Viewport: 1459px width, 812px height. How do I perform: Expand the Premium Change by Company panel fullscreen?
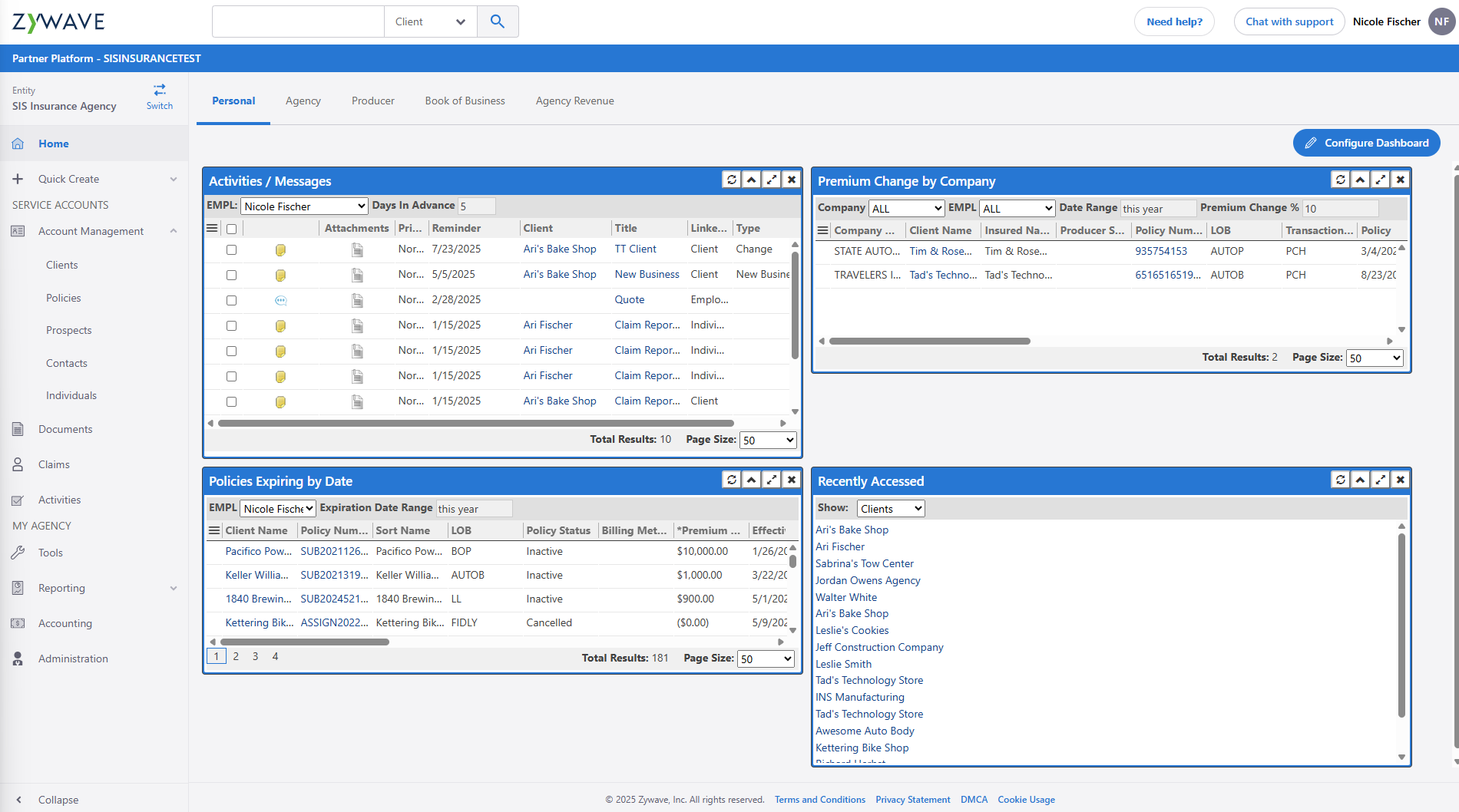pos(1381,180)
